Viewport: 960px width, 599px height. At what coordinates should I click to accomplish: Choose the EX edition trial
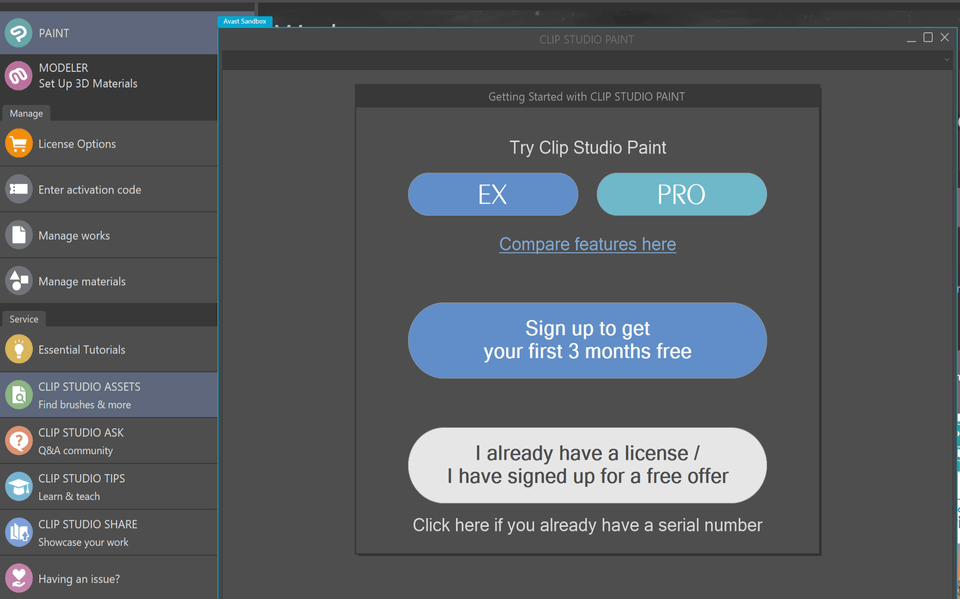pyautogui.click(x=492, y=194)
